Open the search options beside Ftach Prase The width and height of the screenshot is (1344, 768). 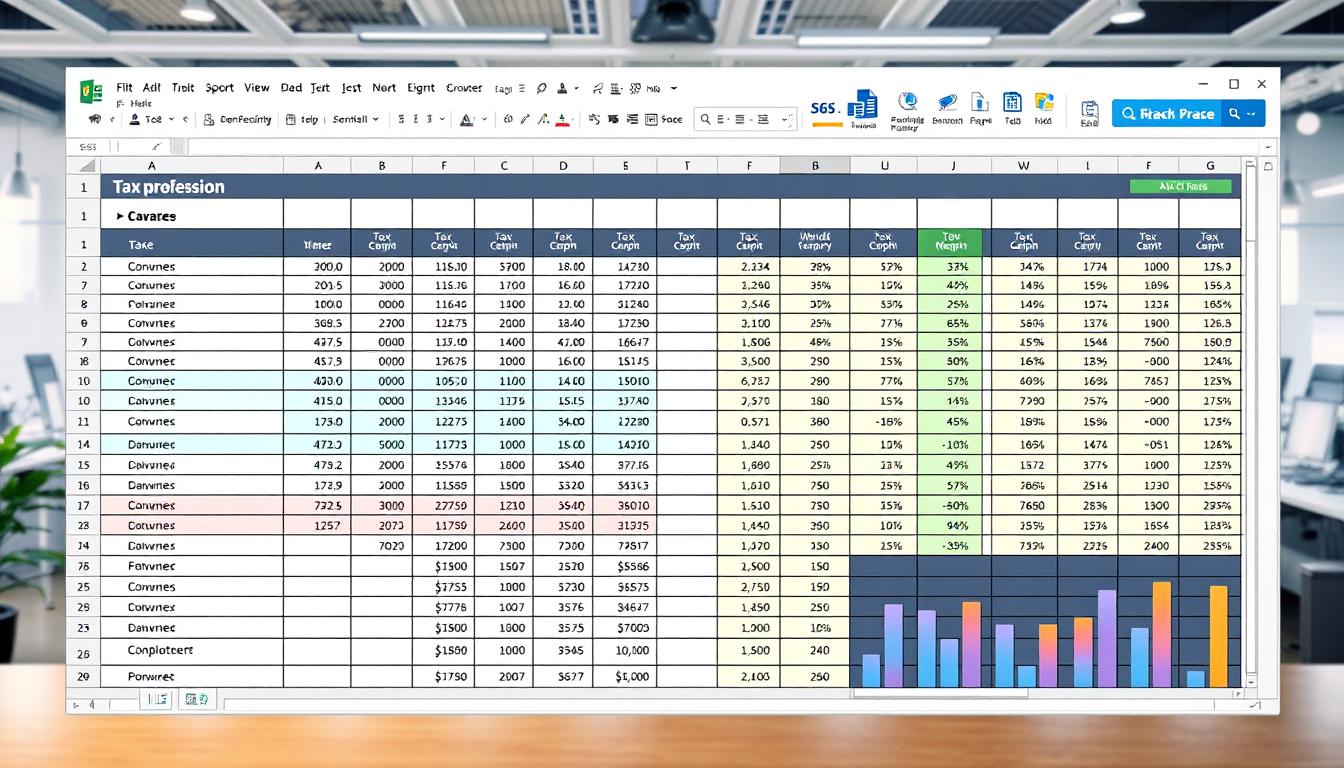point(1241,114)
